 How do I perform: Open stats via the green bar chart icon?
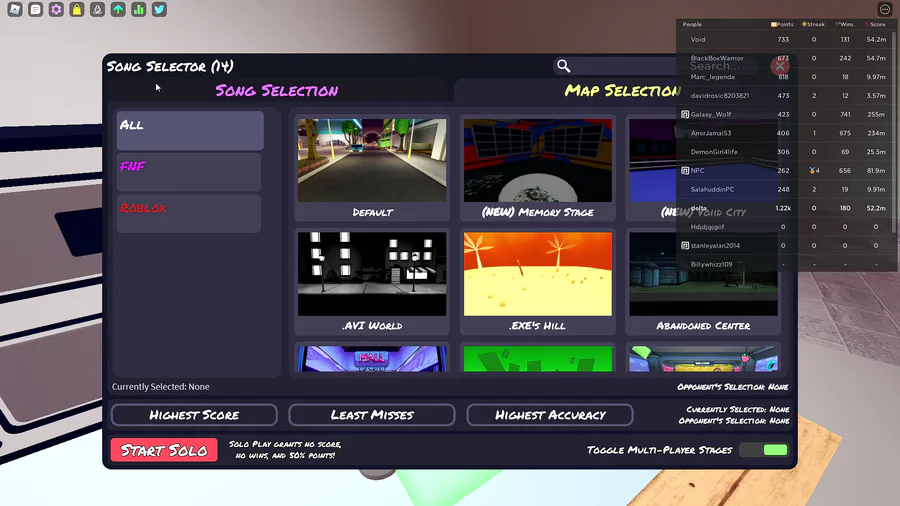tap(139, 9)
